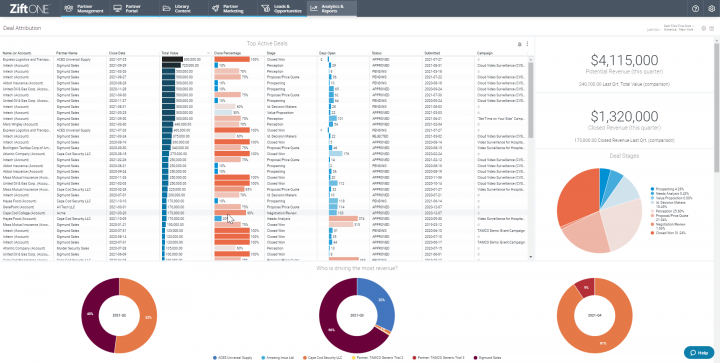Sort by the Submitted column header
Image resolution: width=720 pixels, height=363 pixels.
click(432, 53)
